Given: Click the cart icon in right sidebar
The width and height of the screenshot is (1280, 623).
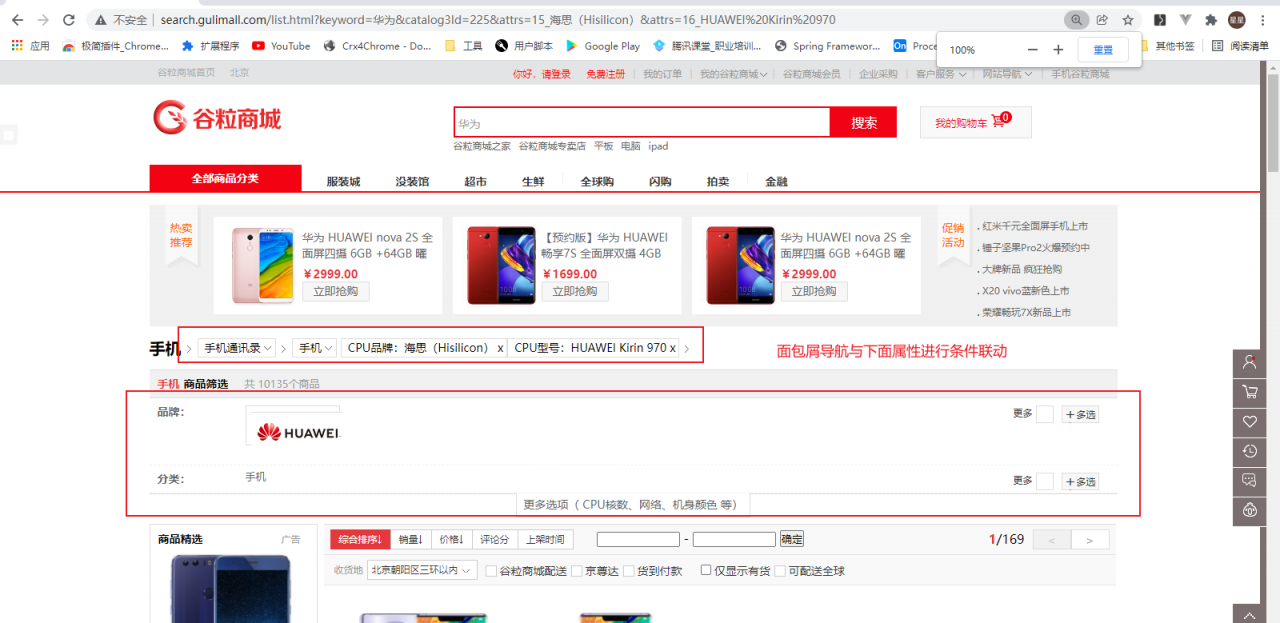Looking at the screenshot, I should pyautogui.click(x=1249, y=392).
